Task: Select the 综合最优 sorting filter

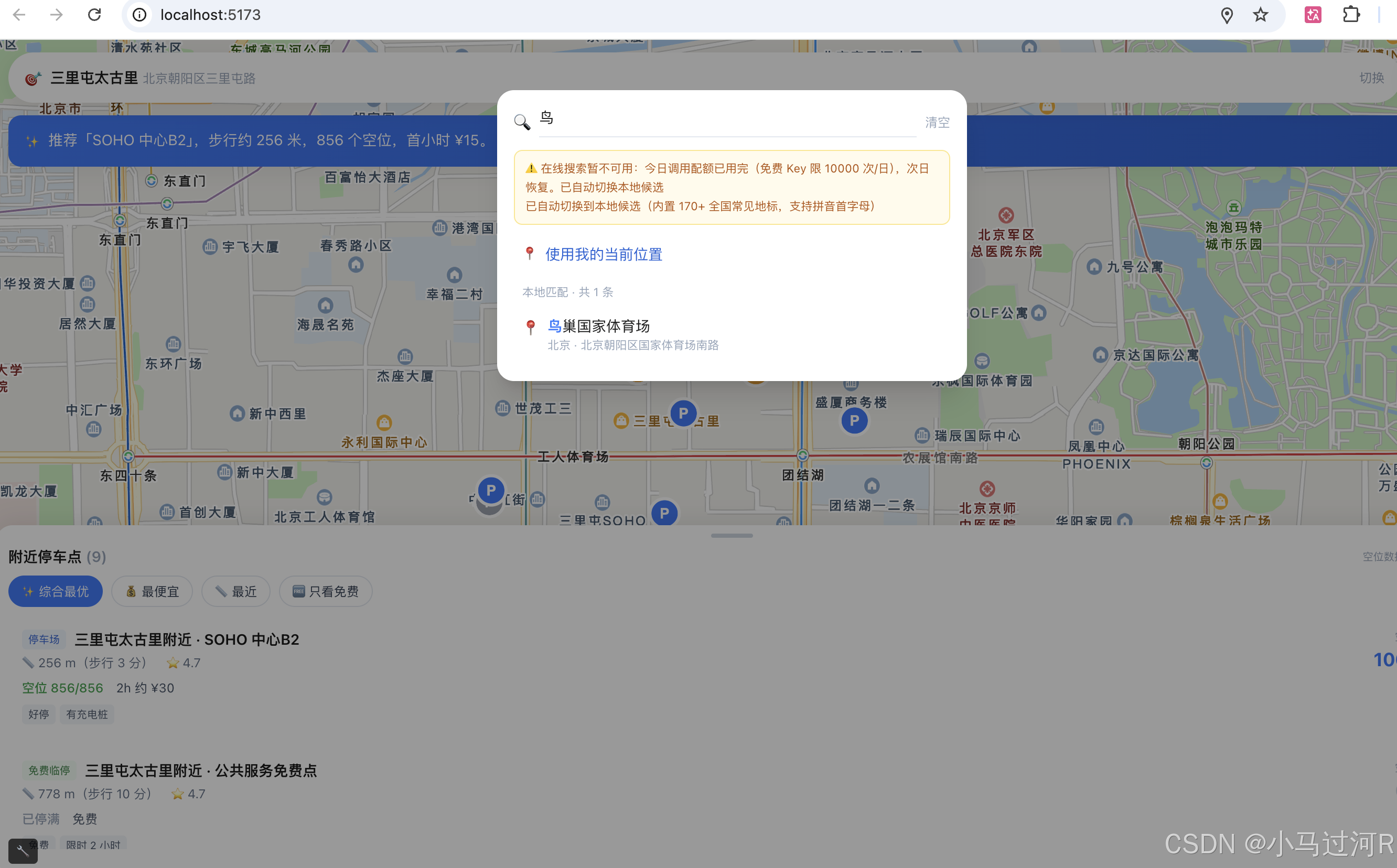Action: click(x=56, y=591)
